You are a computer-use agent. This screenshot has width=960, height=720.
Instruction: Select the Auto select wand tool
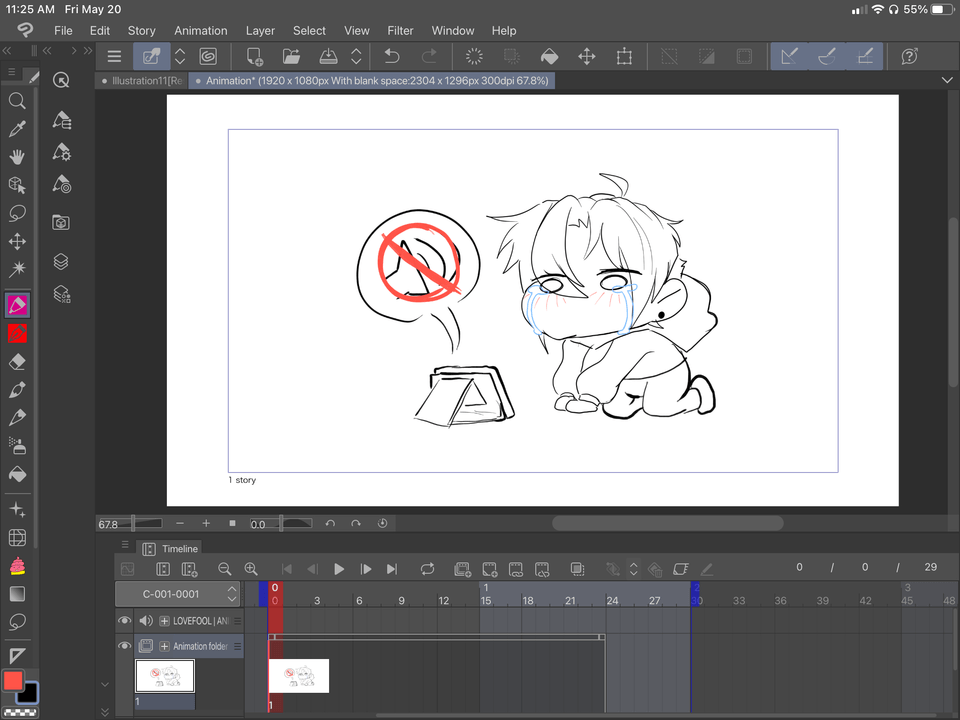[x=17, y=269]
